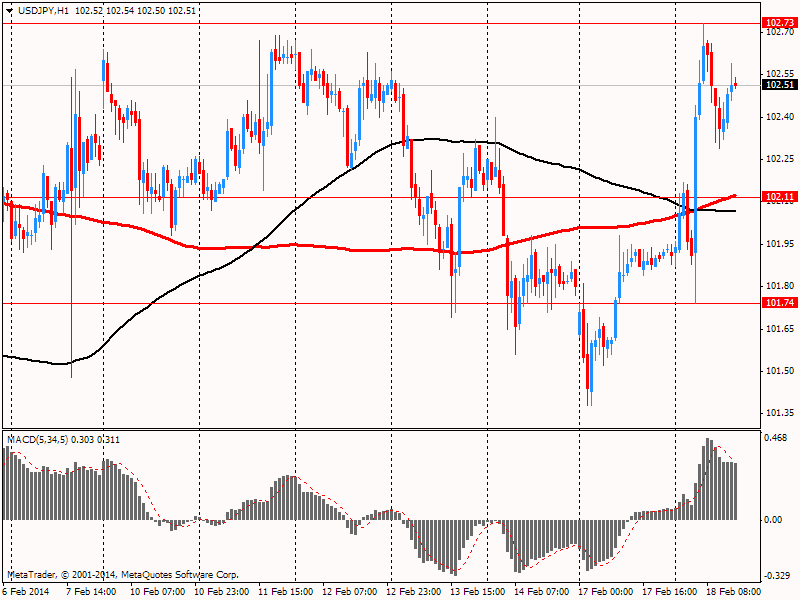Click the 102.55 price scale value
Viewport: 800px width, 600px height.
[780, 74]
